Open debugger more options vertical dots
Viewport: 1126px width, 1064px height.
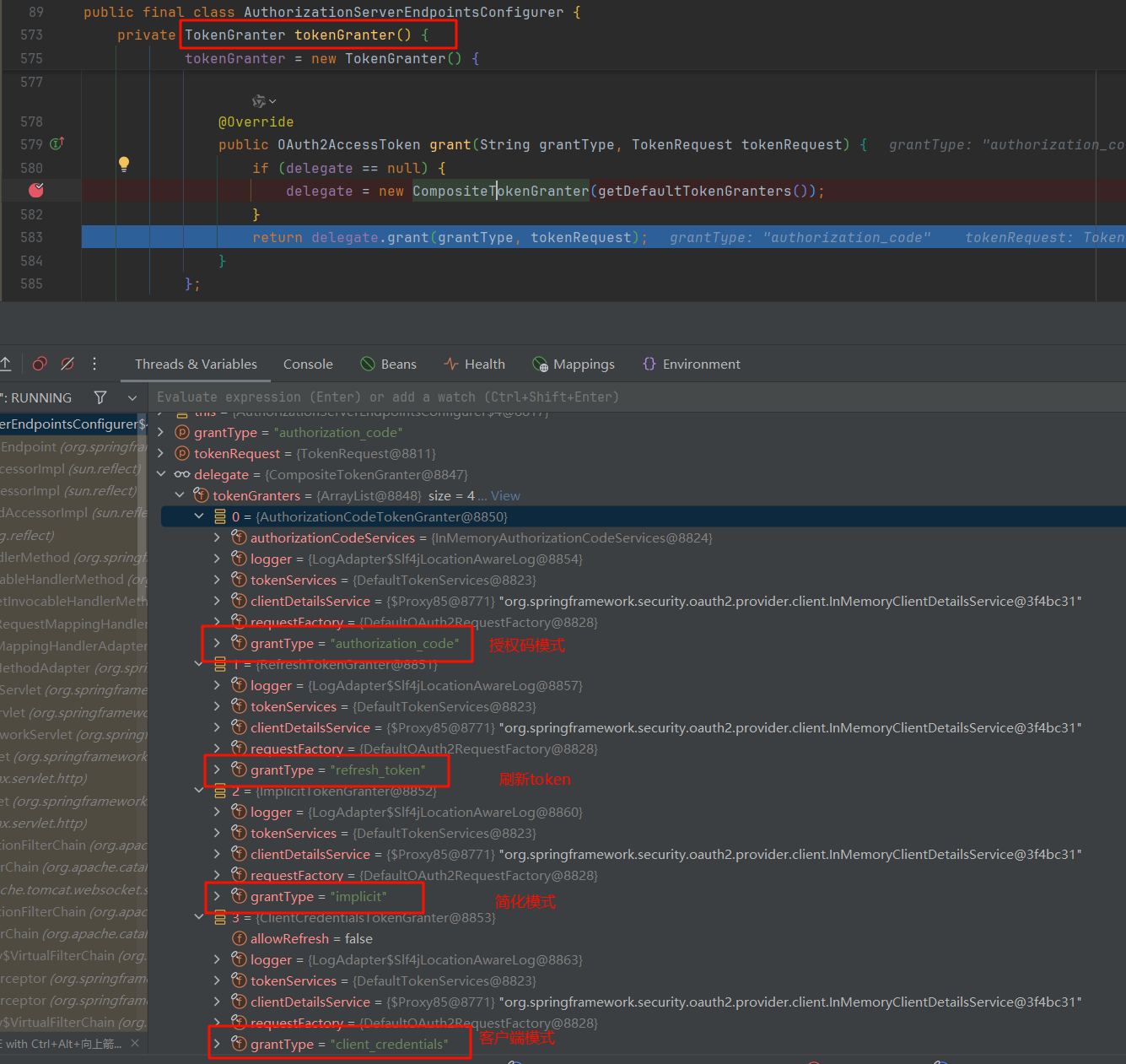tap(94, 364)
